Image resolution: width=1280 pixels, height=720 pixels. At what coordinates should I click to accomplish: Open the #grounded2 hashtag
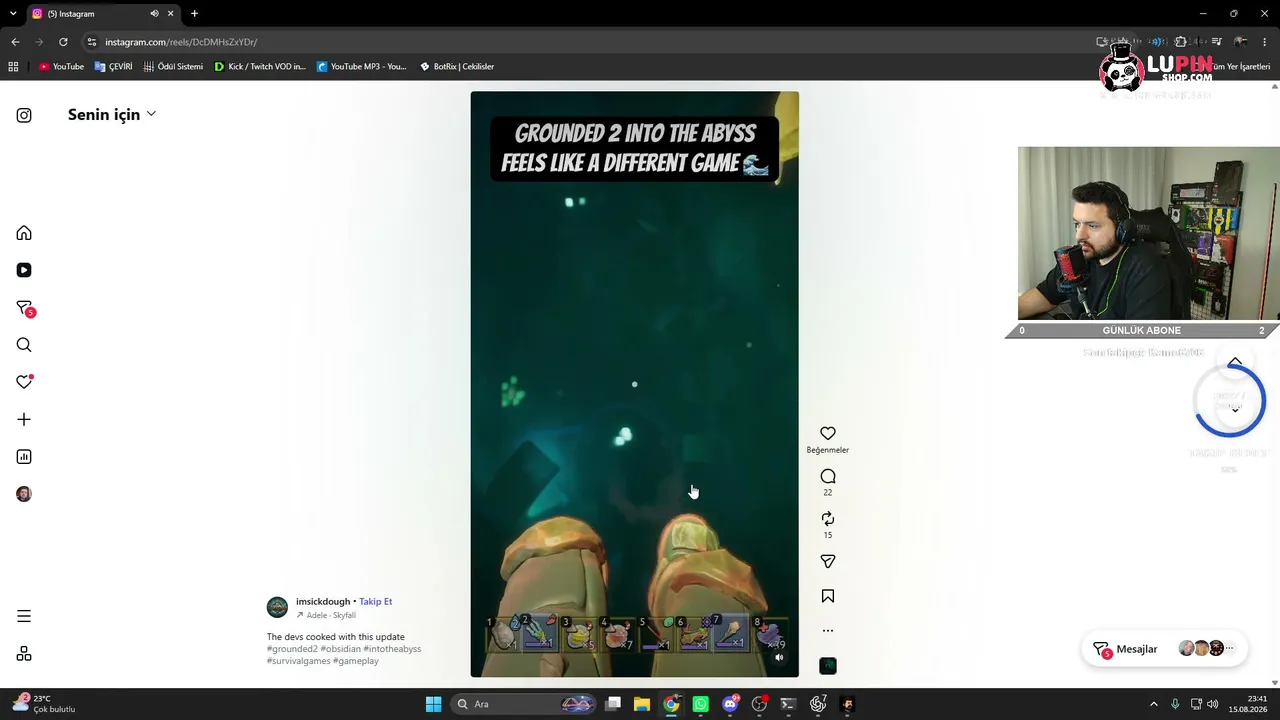coord(292,649)
